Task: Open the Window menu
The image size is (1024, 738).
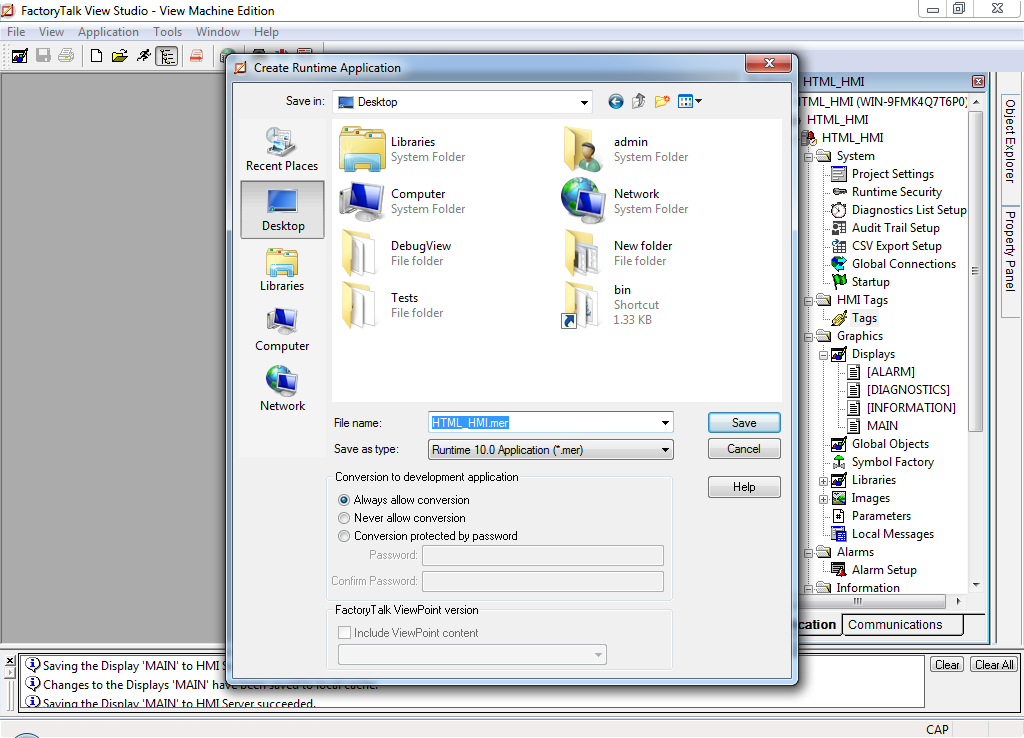Action: coord(217,32)
